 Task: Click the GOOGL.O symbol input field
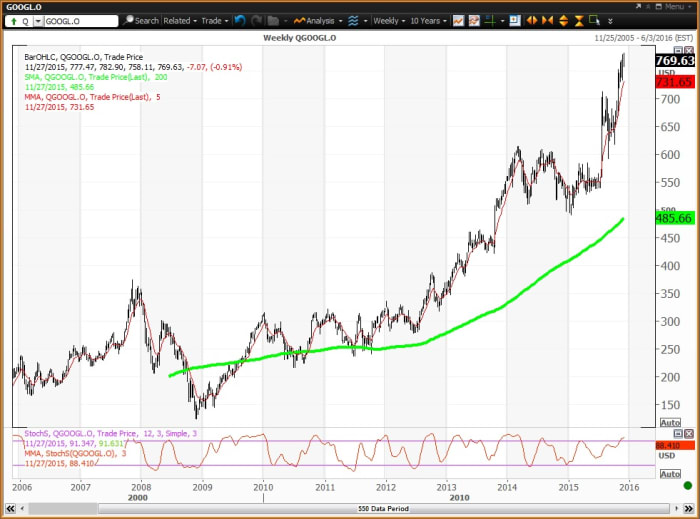click(82, 21)
